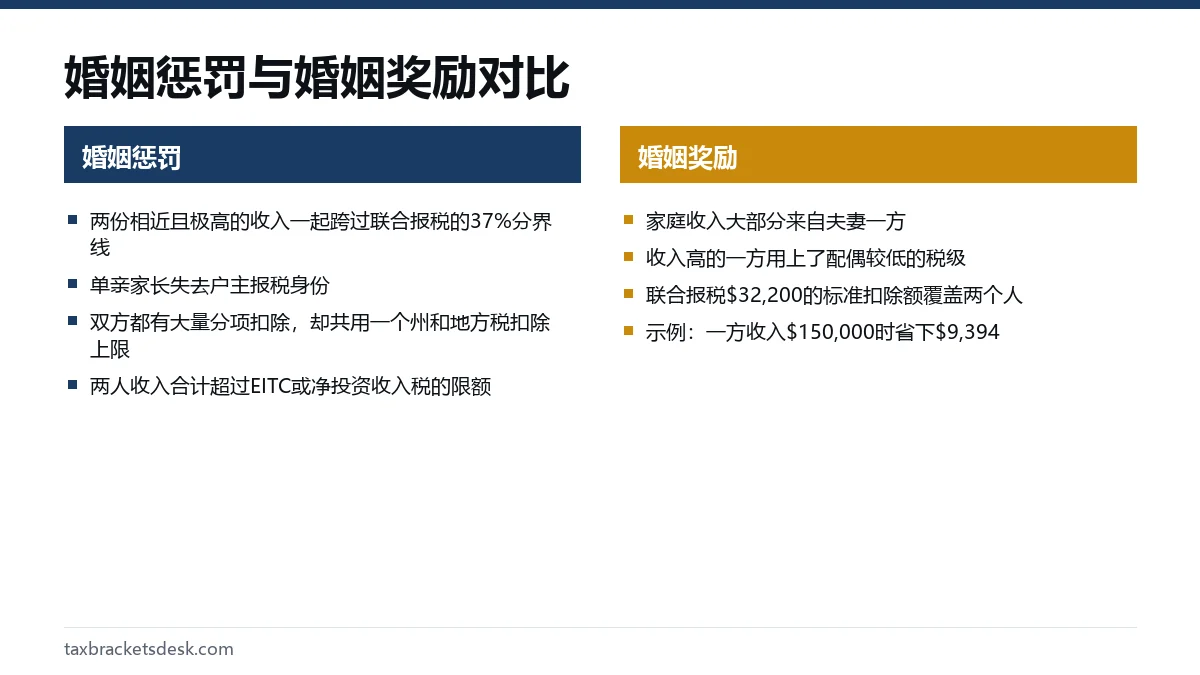Select bullet 示例 一方收入$150,000时省下$9,394
The height and width of the screenshot is (675, 1200).
pos(822,332)
